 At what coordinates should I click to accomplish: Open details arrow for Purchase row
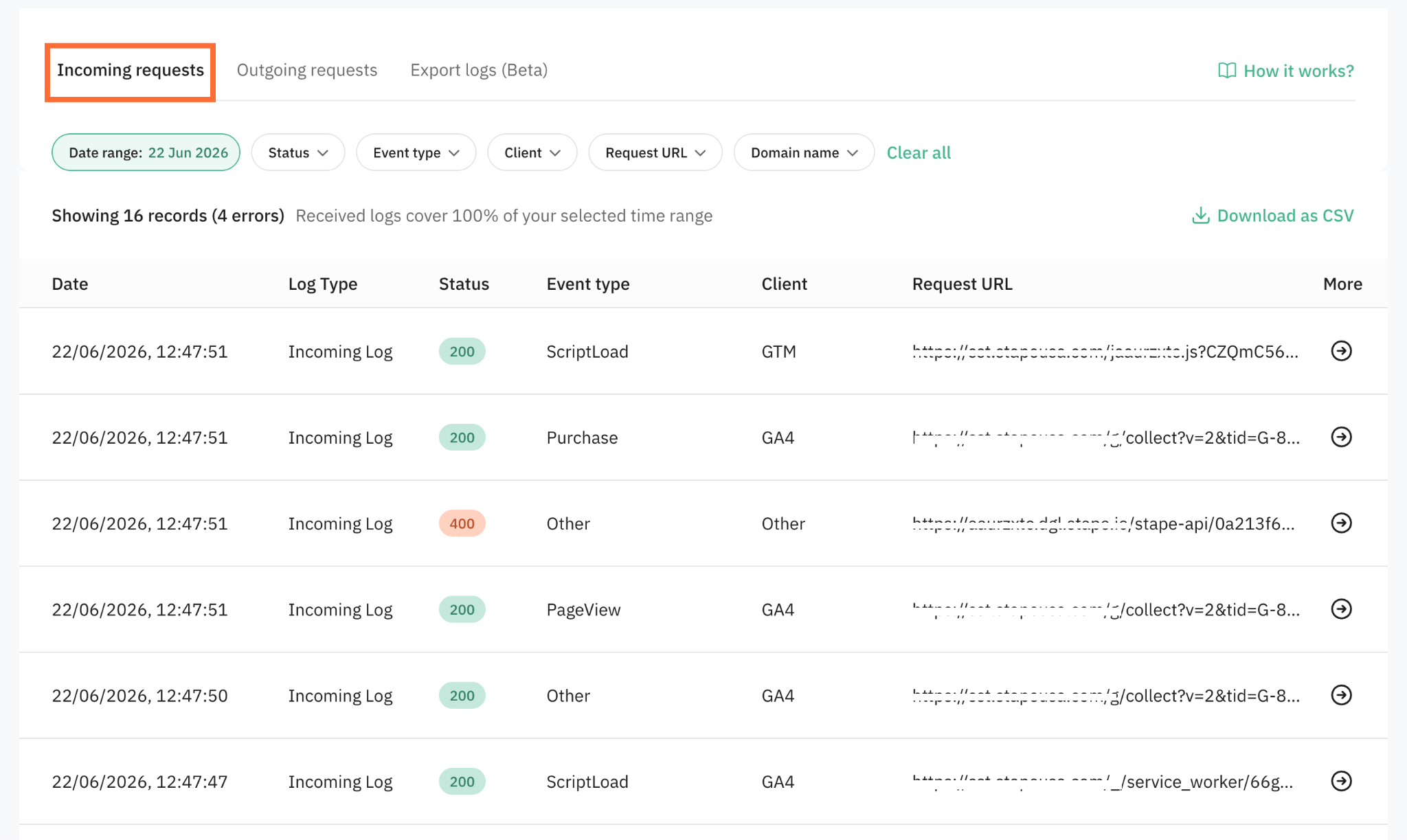[1341, 437]
